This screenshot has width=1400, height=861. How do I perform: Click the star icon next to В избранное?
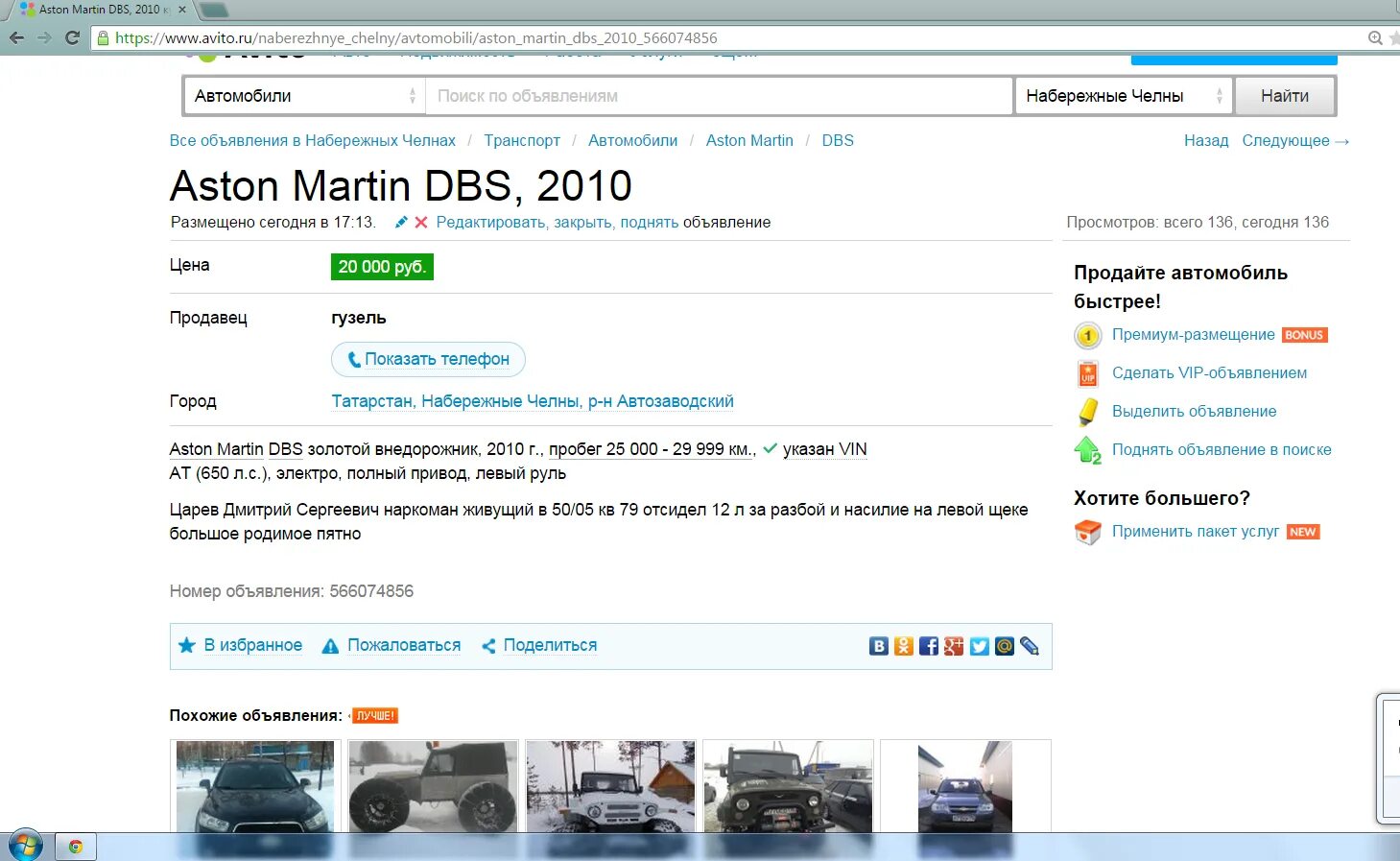coord(187,645)
